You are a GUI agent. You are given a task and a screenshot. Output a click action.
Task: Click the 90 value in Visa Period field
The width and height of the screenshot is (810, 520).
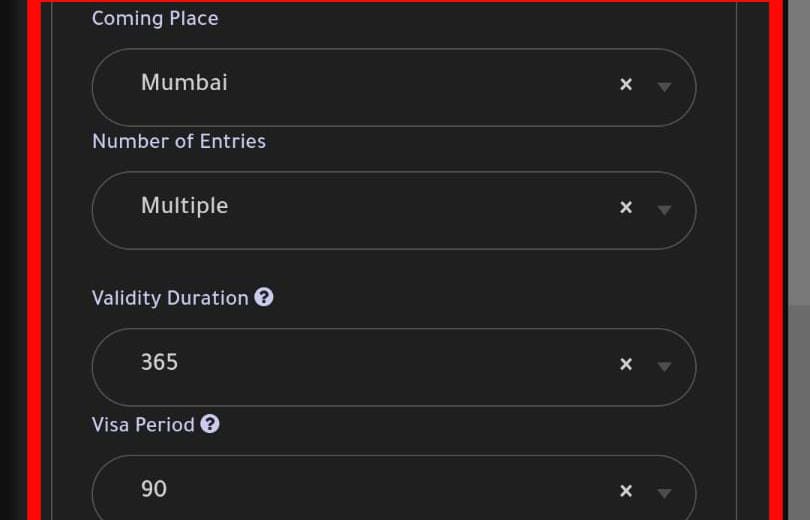pyautogui.click(x=154, y=489)
